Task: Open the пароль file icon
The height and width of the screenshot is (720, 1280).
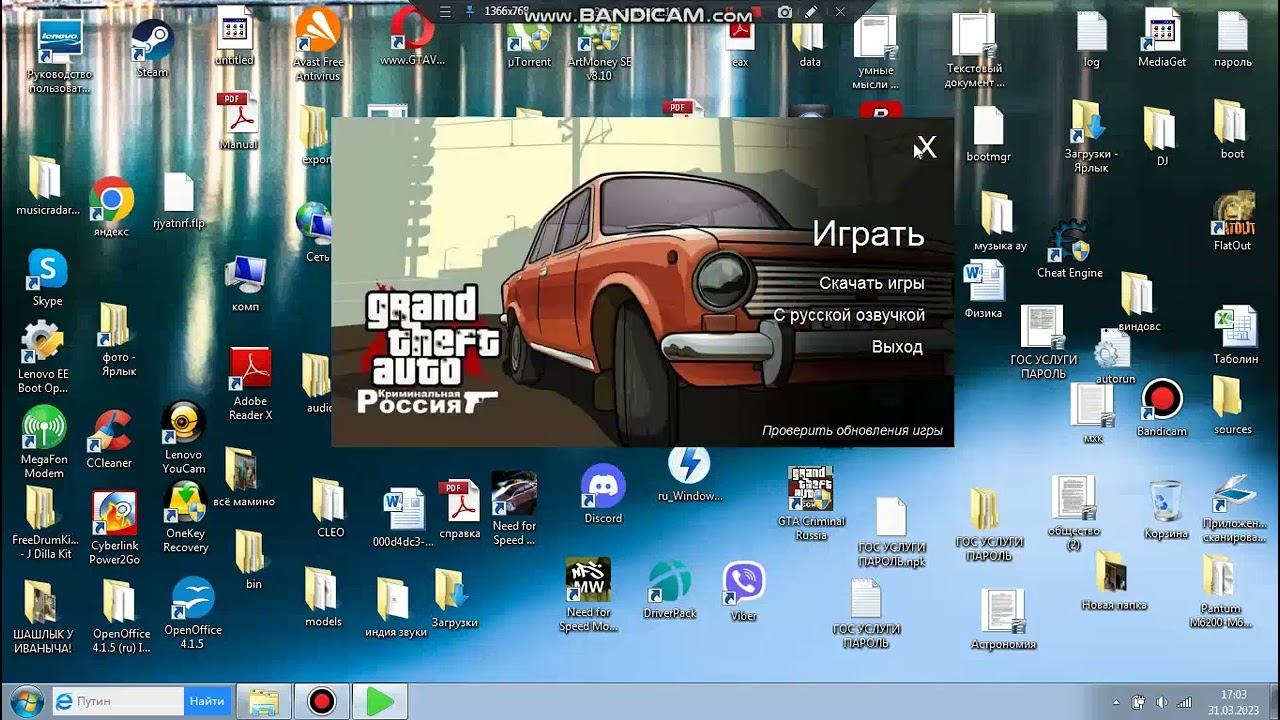Action: point(1232,40)
